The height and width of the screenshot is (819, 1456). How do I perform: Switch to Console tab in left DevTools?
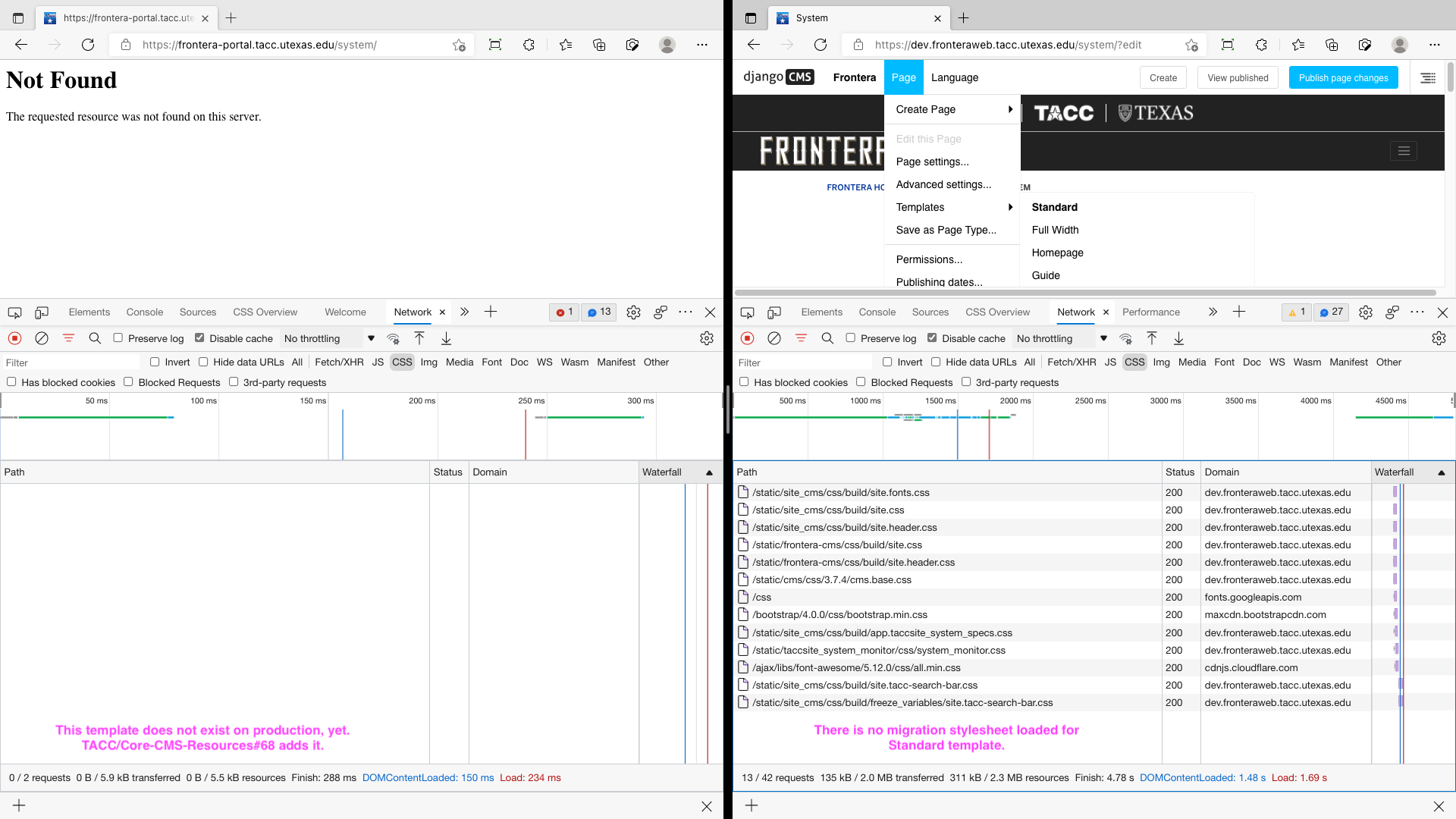tap(144, 312)
